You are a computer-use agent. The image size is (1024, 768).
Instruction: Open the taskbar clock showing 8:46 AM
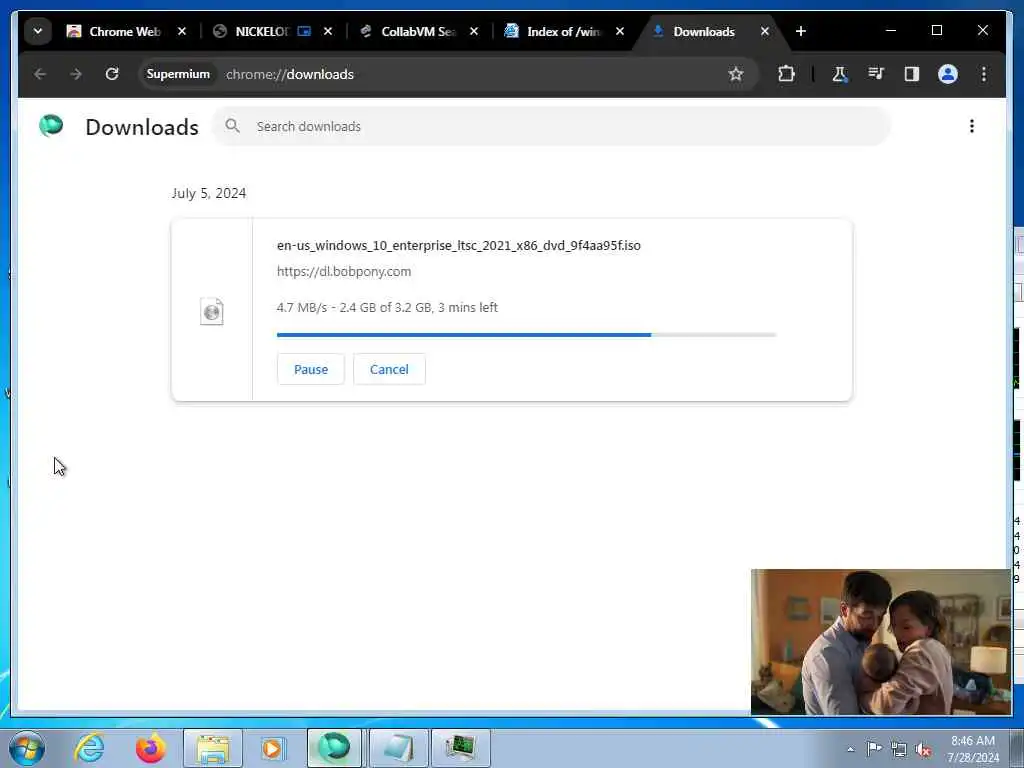point(973,749)
